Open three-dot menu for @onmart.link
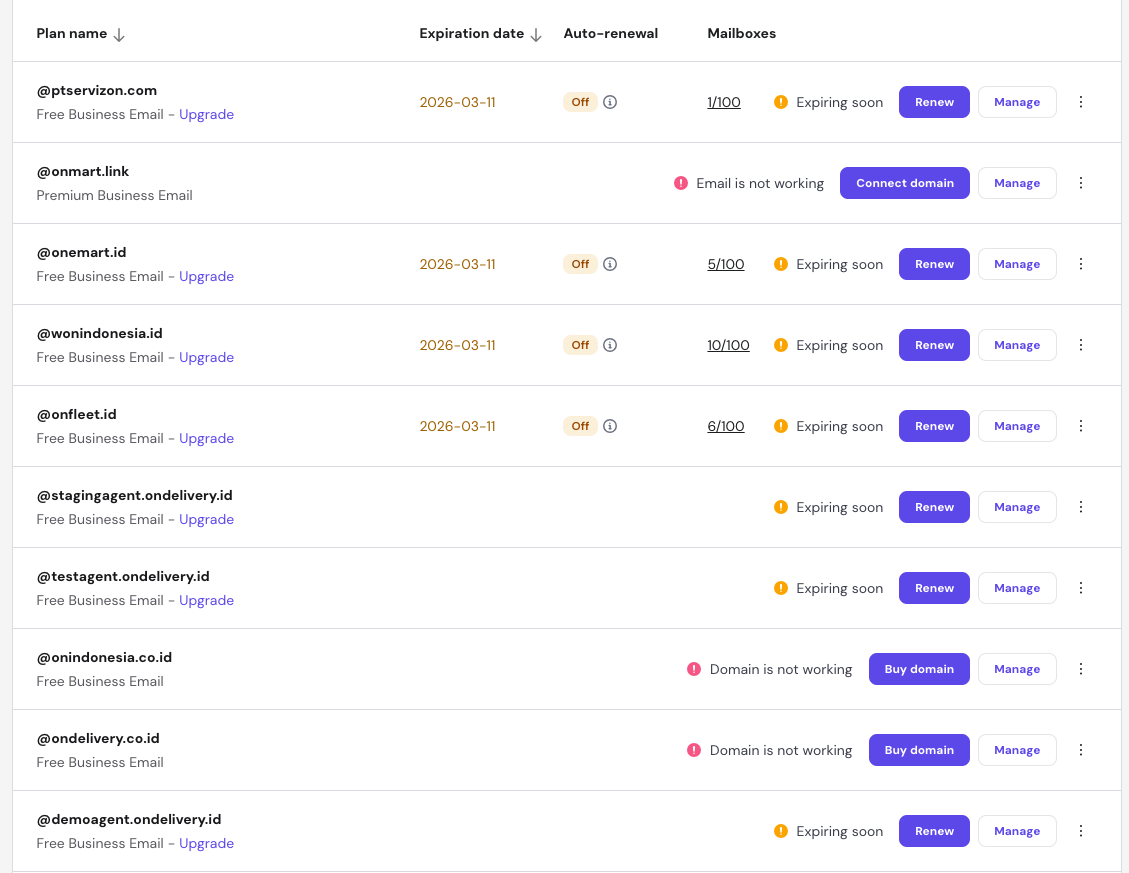The image size is (1129, 873). point(1080,183)
